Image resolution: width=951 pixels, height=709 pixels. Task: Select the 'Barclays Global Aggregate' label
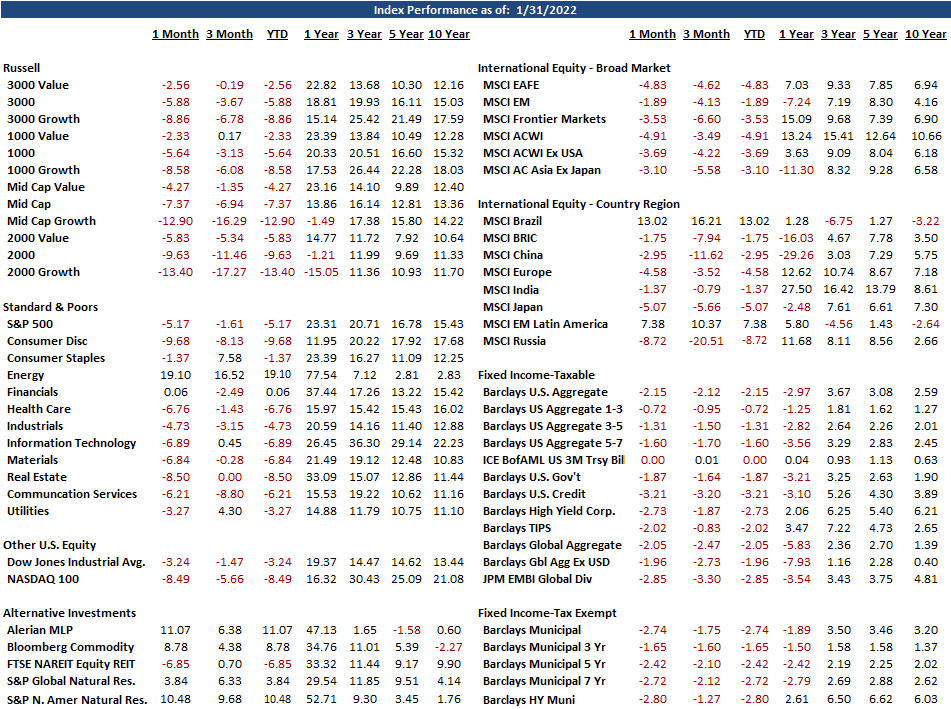tap(552, 545)
